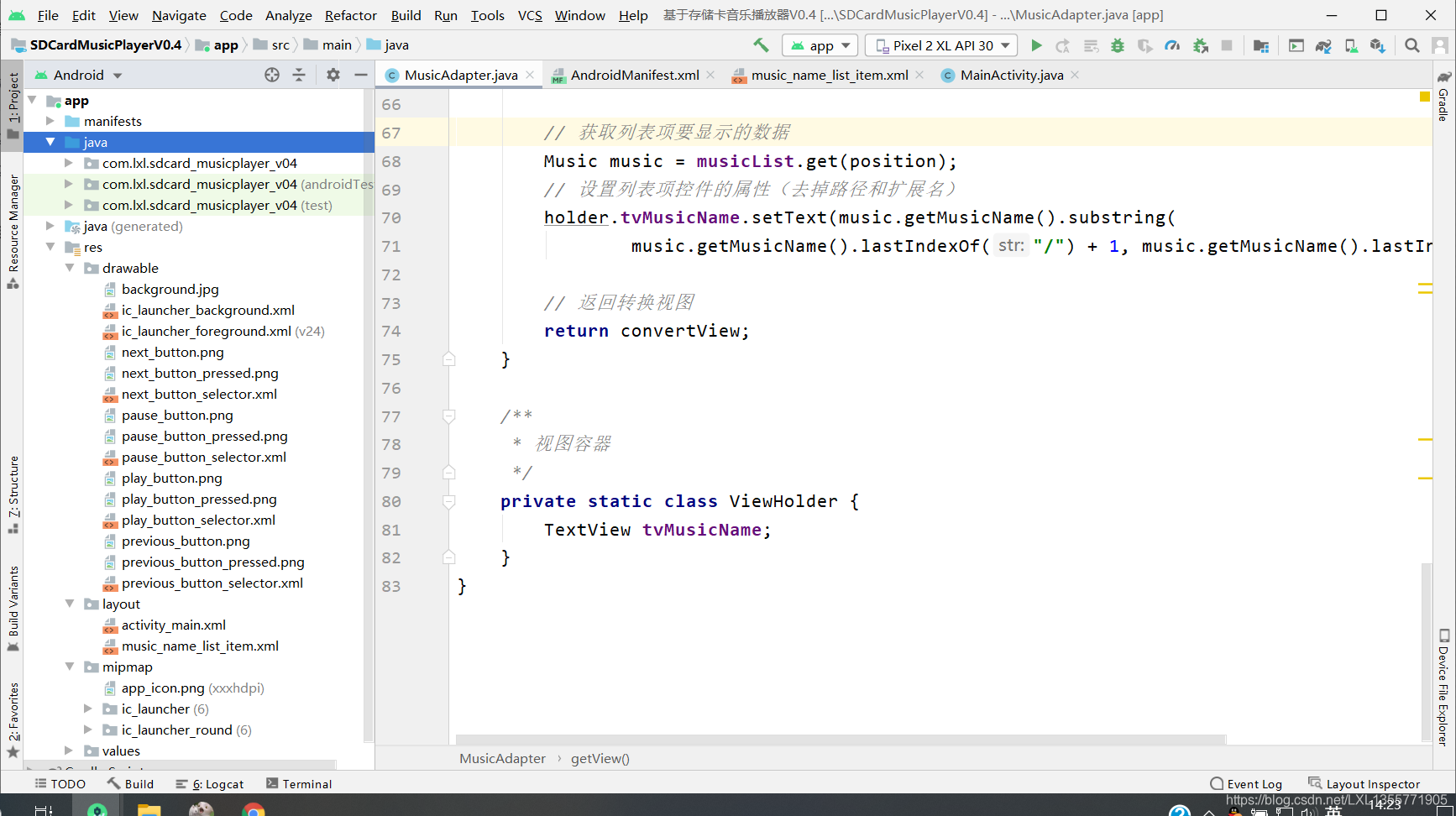Image resolution: width=1456 pixels, height=816 pixels.
Task: Open SDK Manager cube icon
Action: (x=1378, y=45)
